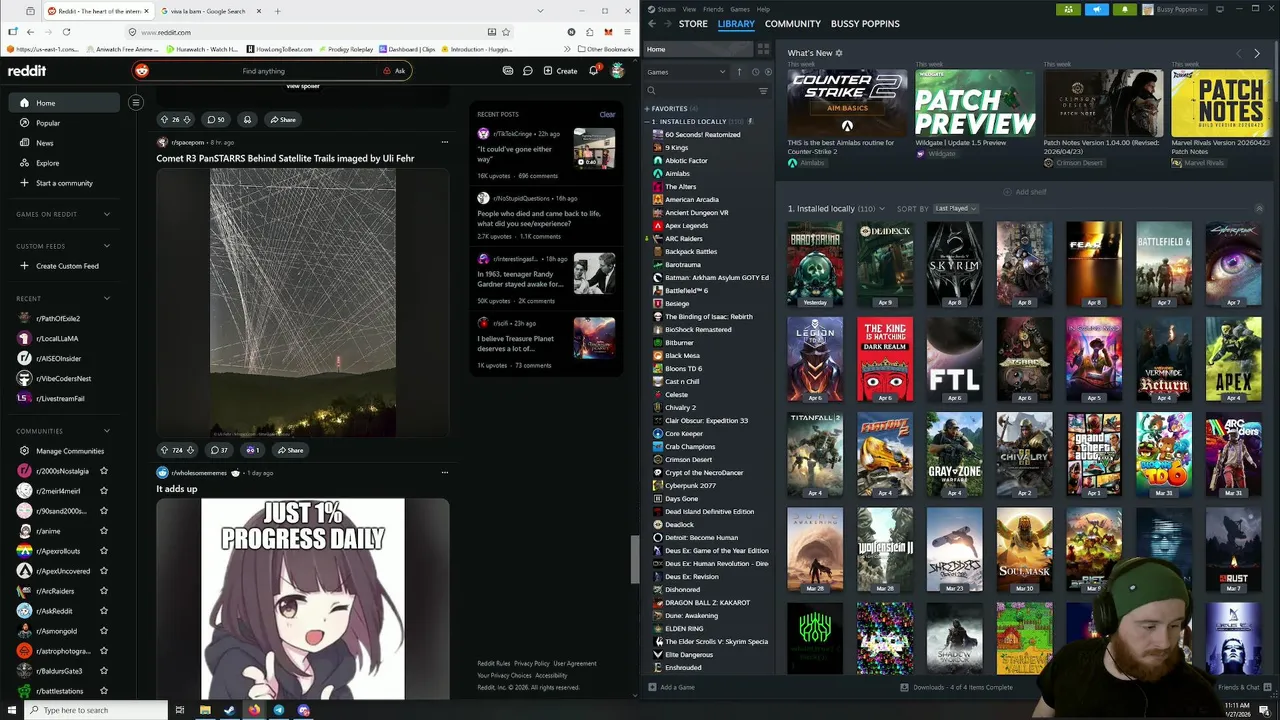Open overflow menu on r/wholesomememes post

click(444, 472)
